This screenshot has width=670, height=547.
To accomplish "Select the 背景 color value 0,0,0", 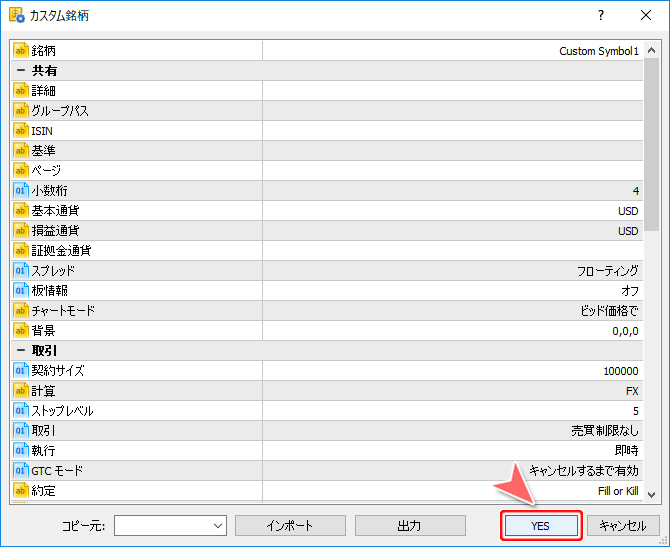I will point(625,330).
